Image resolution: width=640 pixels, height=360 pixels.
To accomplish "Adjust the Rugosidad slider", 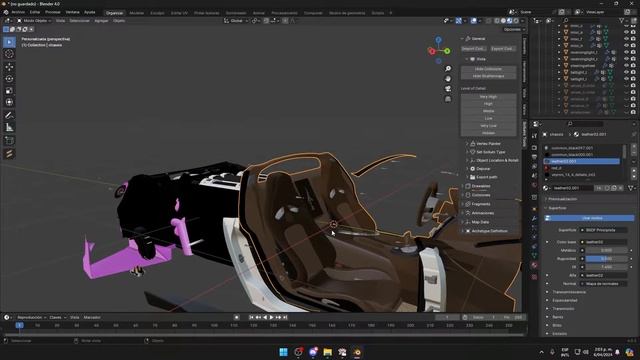I will coord(607,259).
